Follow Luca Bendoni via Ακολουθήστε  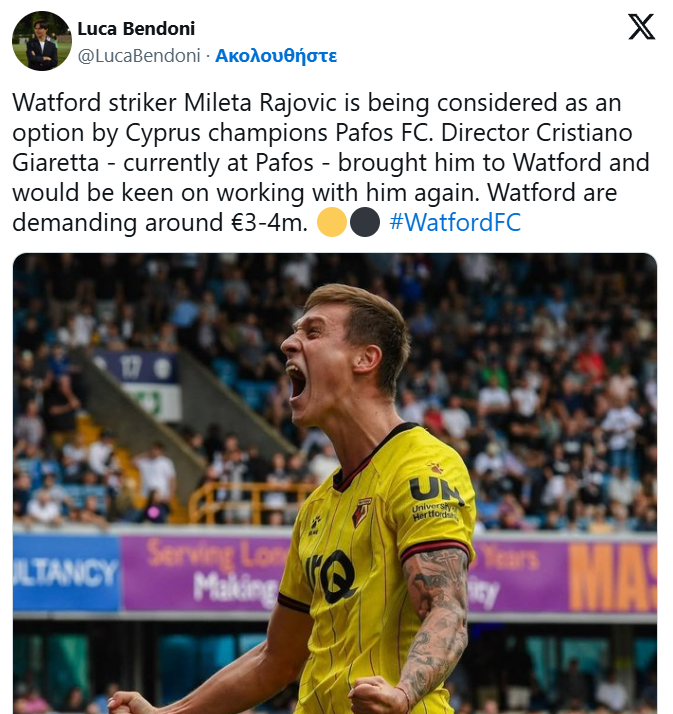tap(276, 56)
